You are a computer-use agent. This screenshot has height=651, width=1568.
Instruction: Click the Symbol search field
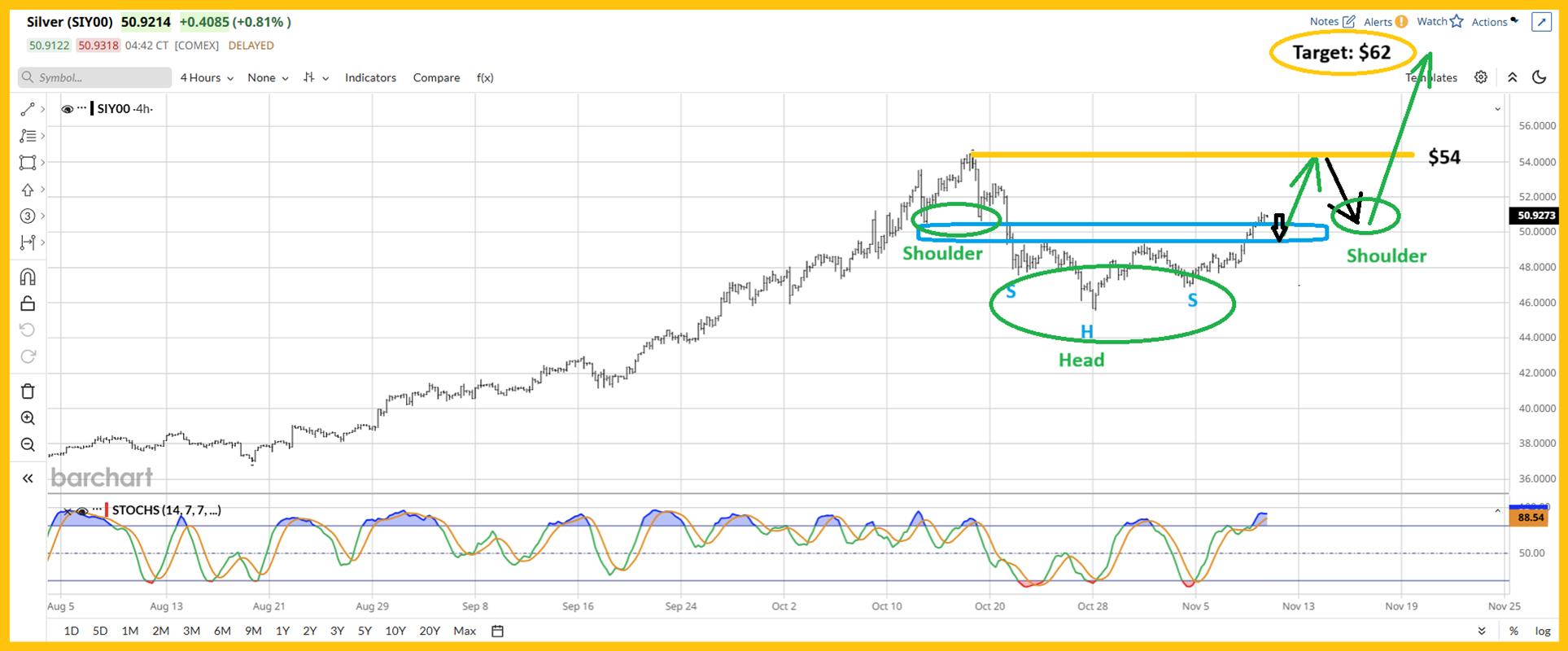pyautogui.click(x=95, y=78)
